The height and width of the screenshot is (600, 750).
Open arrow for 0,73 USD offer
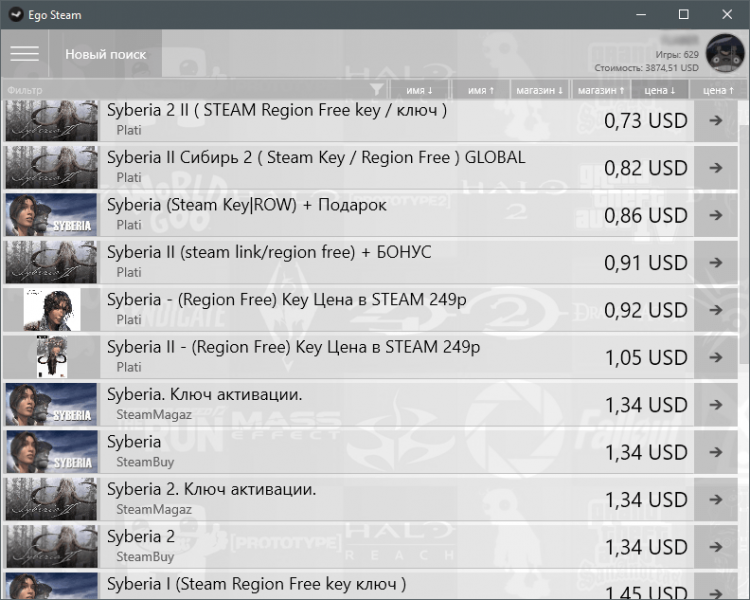click(716, 120)
